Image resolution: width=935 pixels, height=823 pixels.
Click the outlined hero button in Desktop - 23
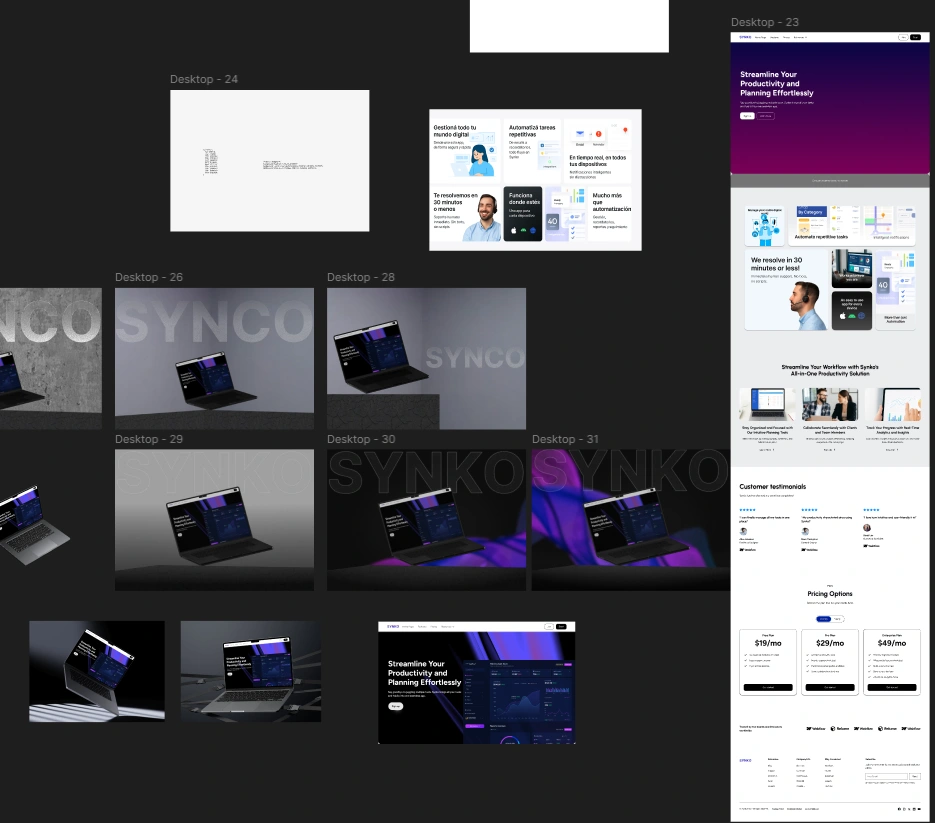766,116
